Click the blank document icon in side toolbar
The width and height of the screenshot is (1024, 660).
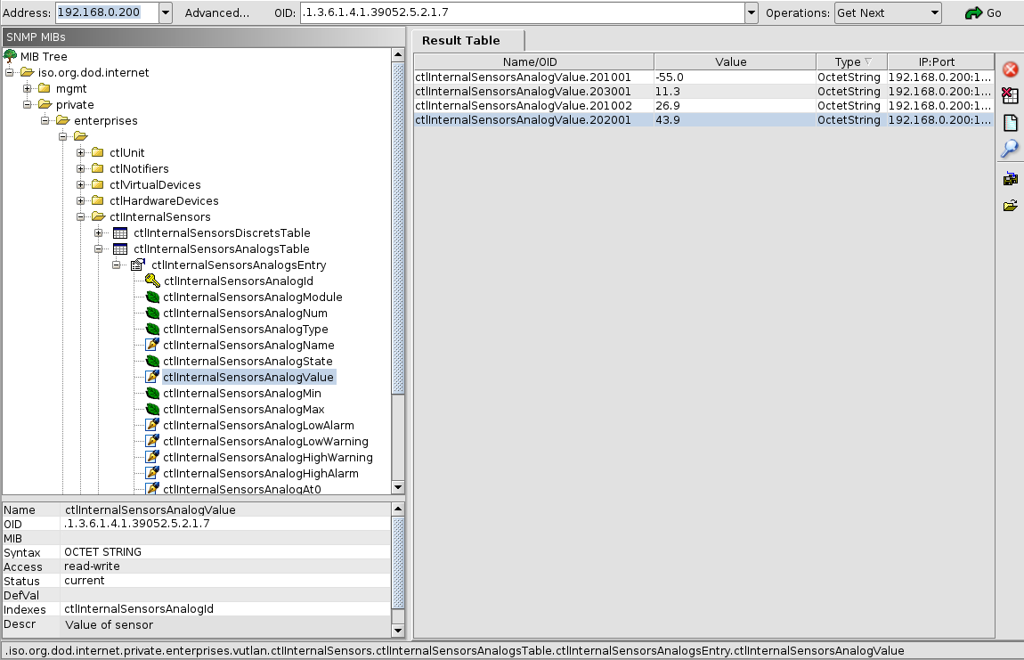1010,123
